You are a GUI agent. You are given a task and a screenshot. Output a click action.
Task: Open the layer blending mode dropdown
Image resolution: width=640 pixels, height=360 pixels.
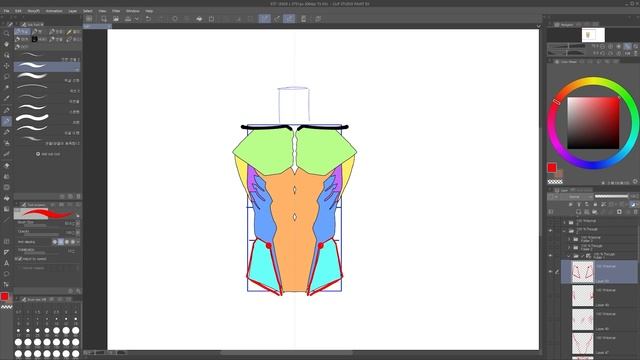576,196
